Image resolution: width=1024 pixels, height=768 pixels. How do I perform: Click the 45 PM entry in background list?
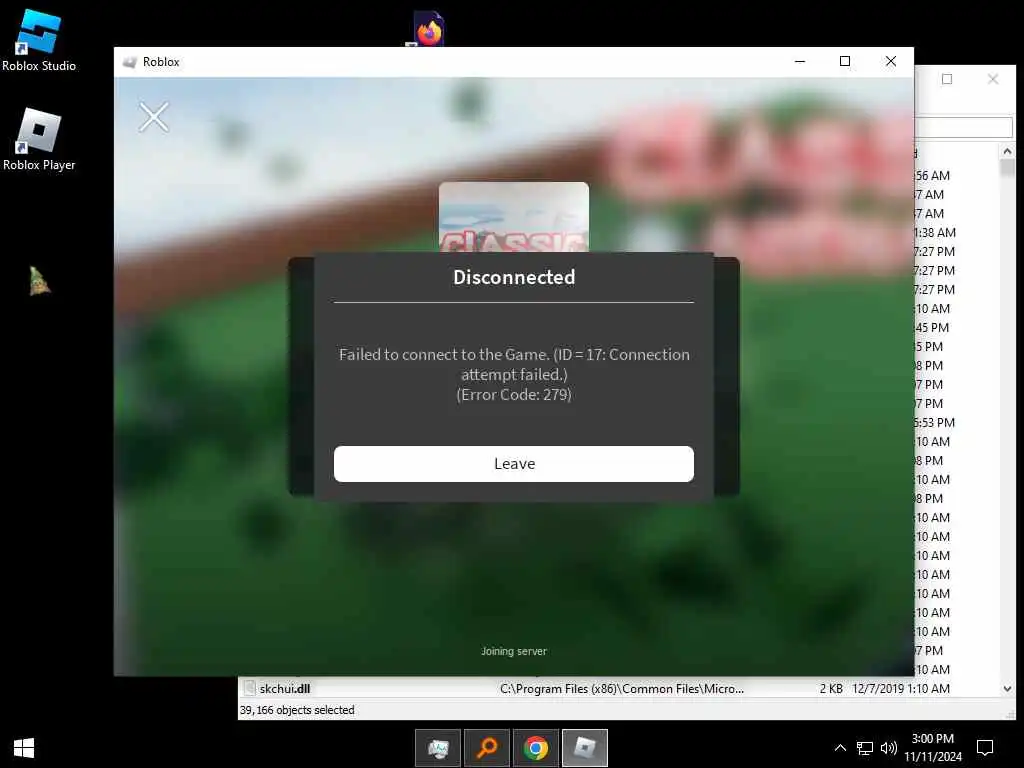932,327
